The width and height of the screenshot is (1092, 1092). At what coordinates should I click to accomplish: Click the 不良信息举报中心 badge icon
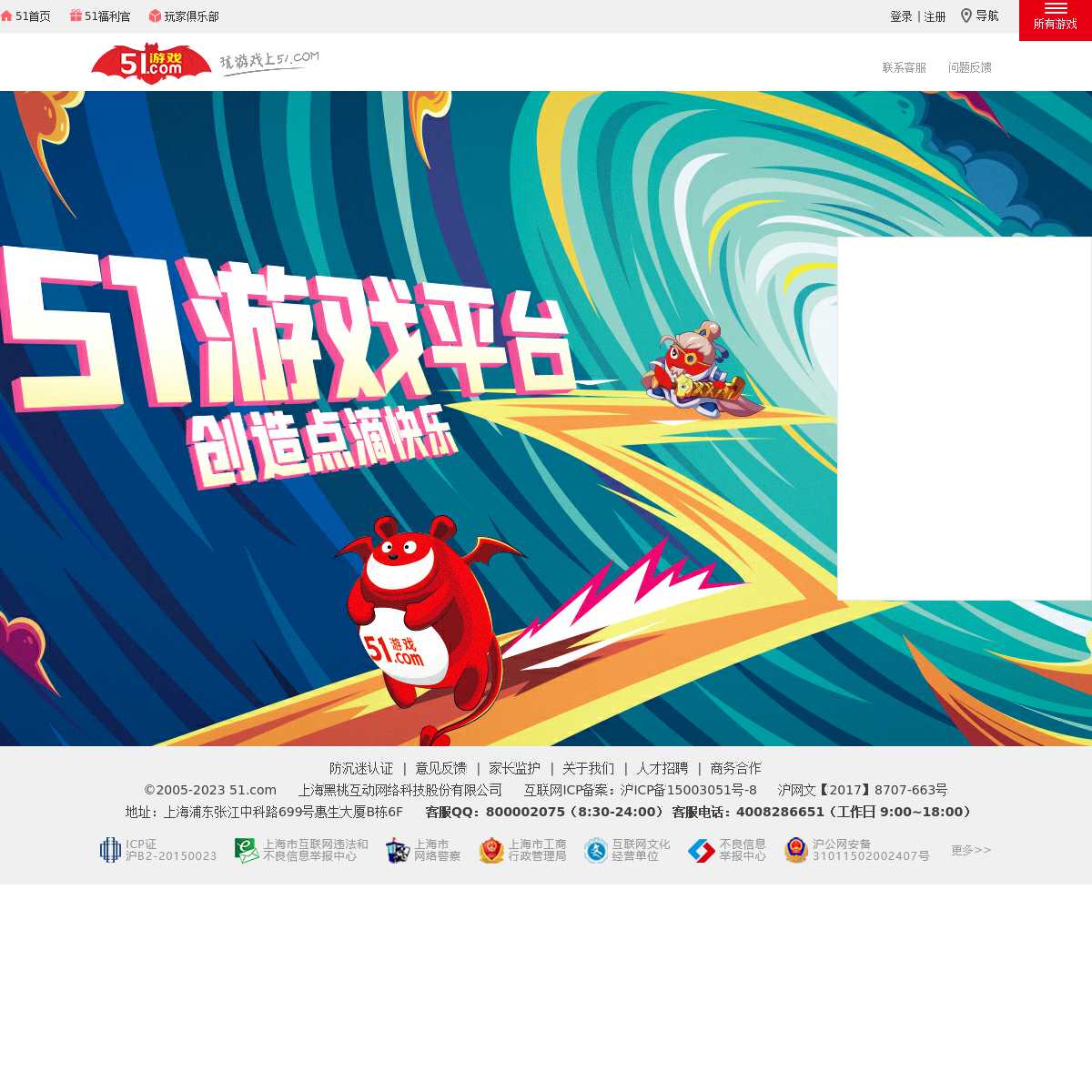tap(702, 850)
